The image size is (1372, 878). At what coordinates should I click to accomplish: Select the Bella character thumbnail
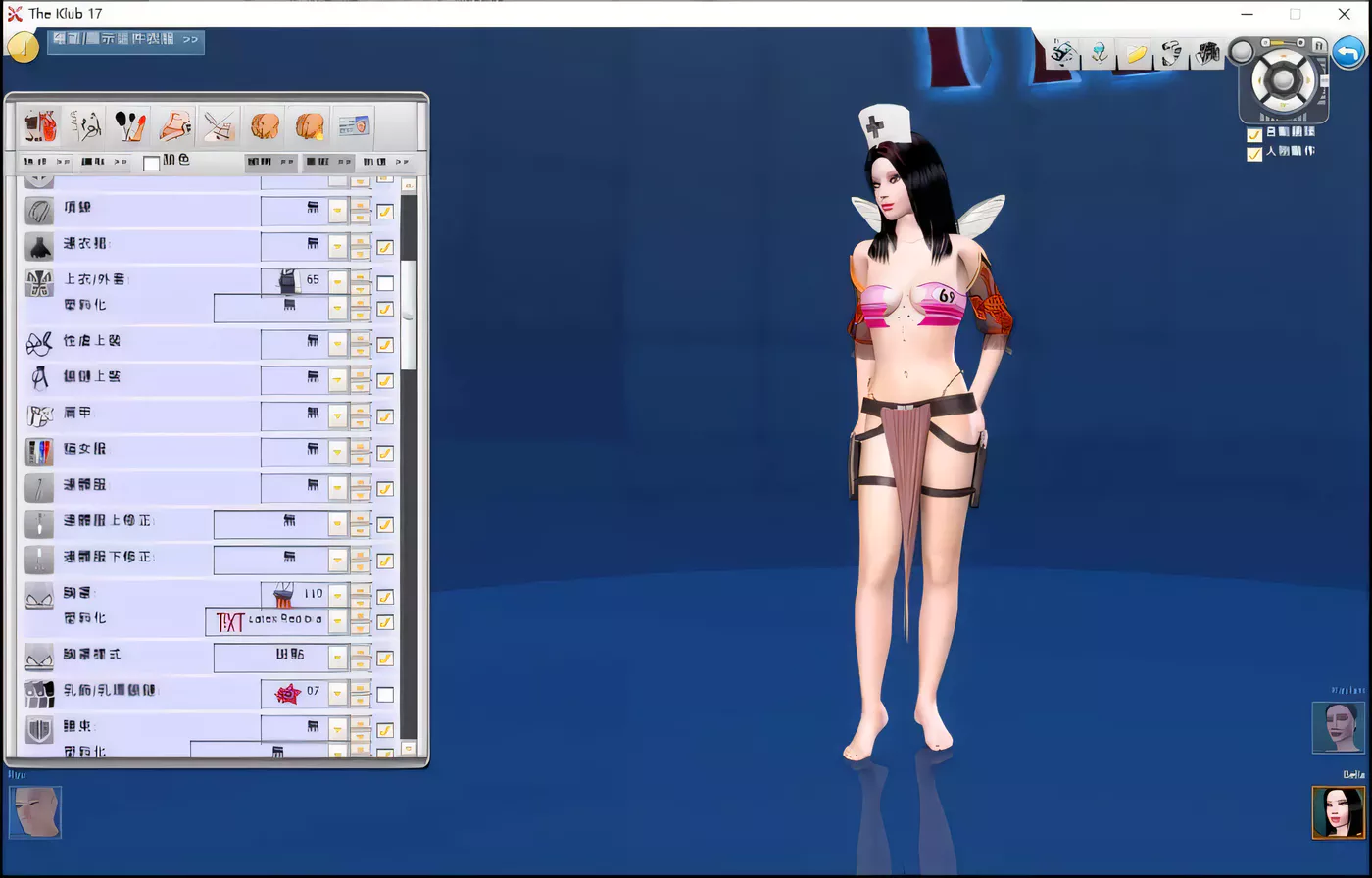tap(1339, 812)
